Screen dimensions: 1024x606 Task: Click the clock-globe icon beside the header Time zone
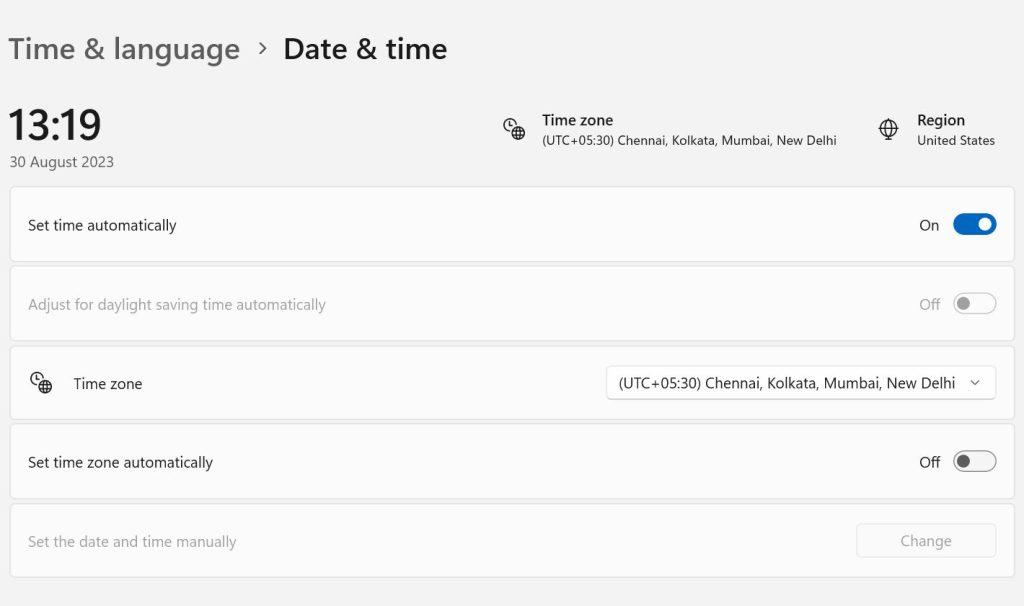pos(514,129)
